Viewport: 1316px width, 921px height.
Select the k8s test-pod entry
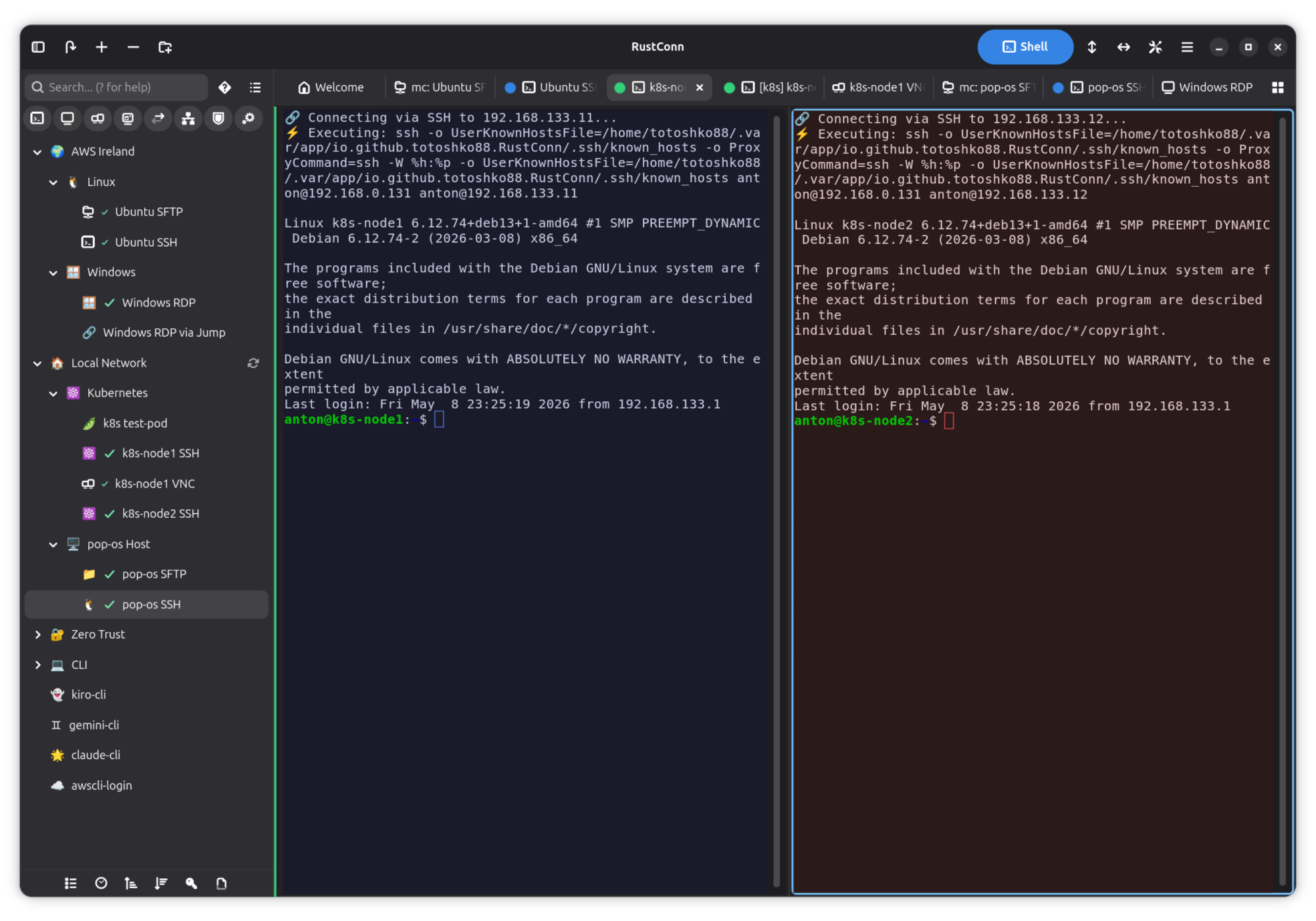[x=146, y=424]
